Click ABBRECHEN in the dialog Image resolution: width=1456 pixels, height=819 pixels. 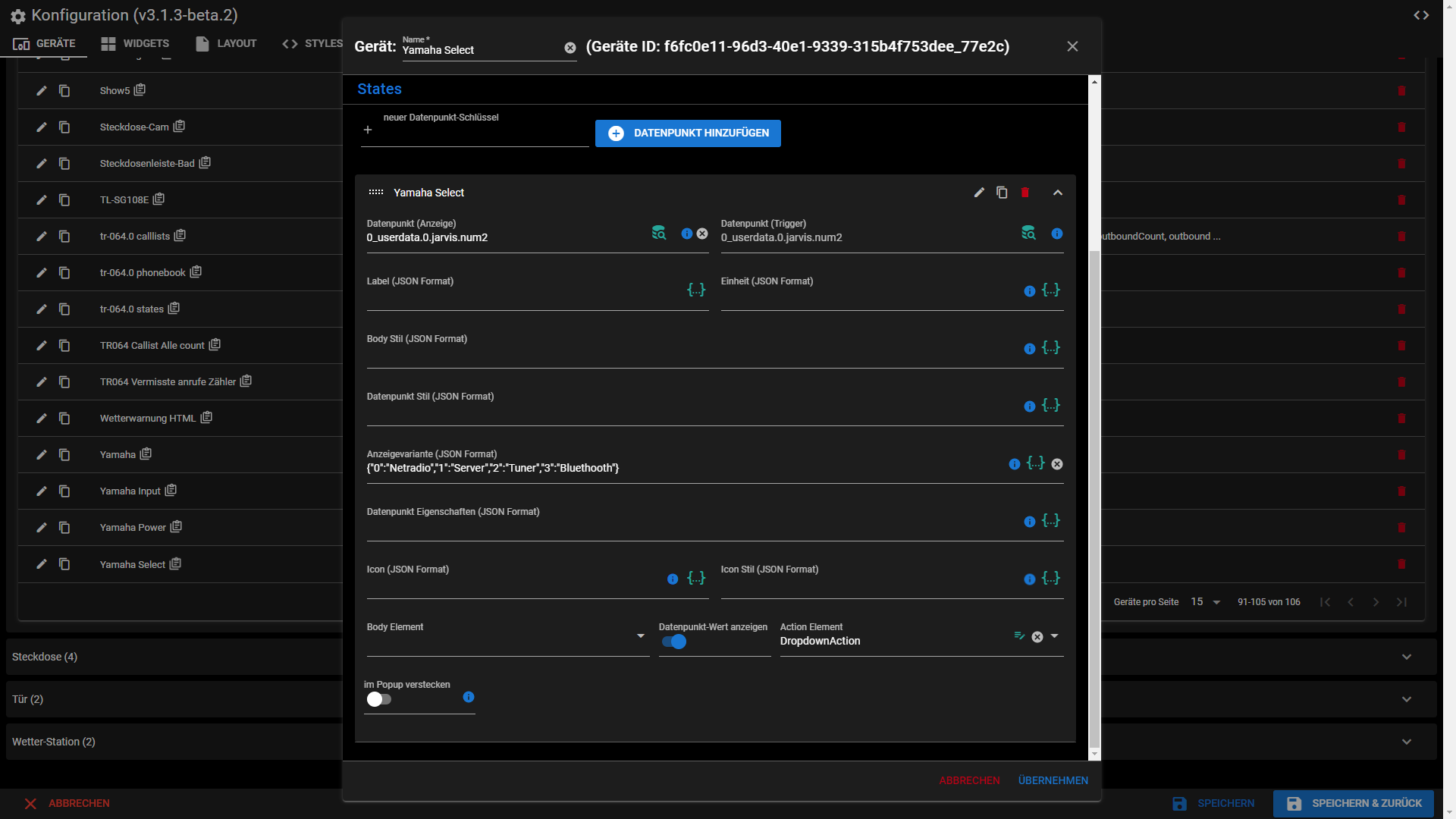(x=969, y=780)
